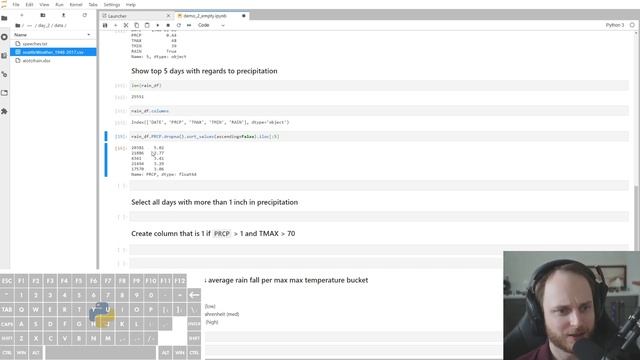Viewport: 640px width, 360px height.
Task: Click the rain_df.columns code cell
Action: coord(379,111)
